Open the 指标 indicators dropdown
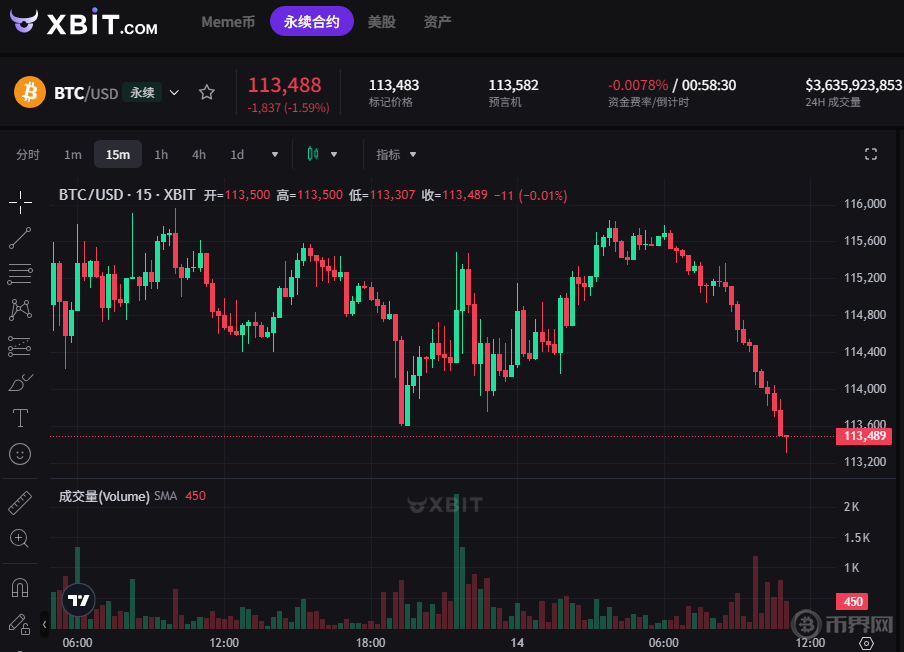904x652 pixels. coord(396,155)
